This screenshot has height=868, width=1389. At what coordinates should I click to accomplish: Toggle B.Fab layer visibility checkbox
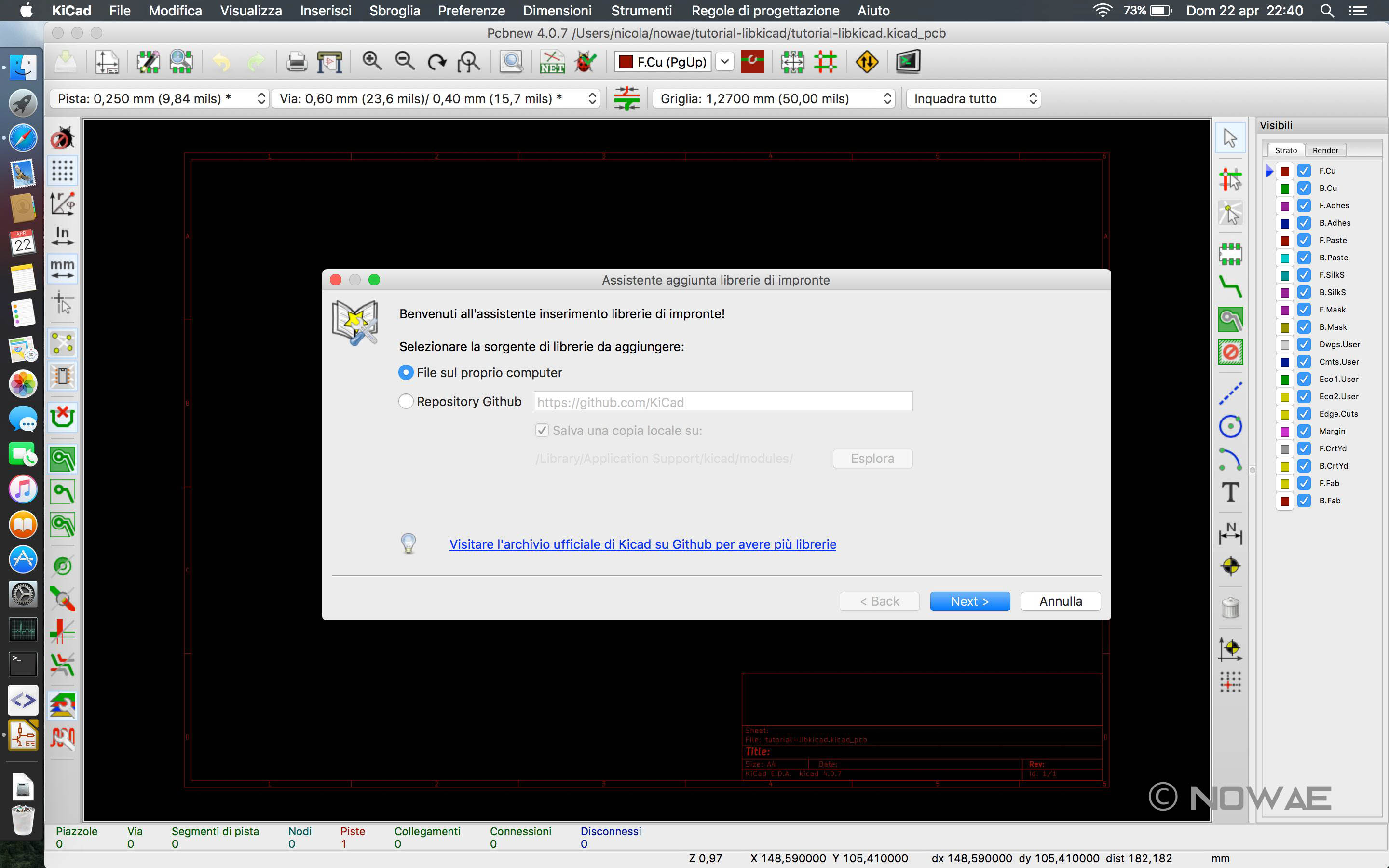pos(1304,501)
